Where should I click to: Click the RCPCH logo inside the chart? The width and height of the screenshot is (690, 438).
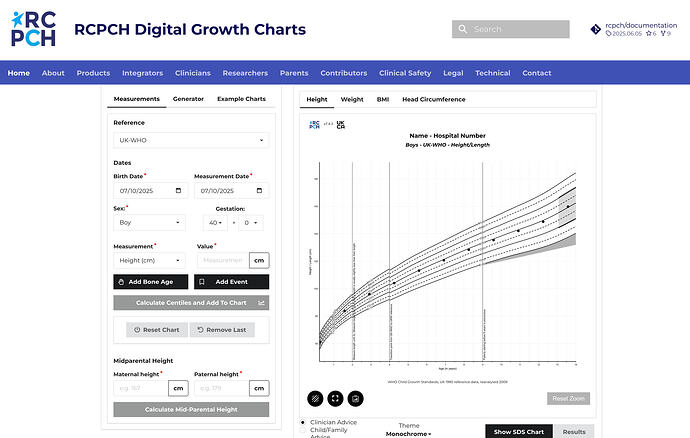click(x=314, y=125)
